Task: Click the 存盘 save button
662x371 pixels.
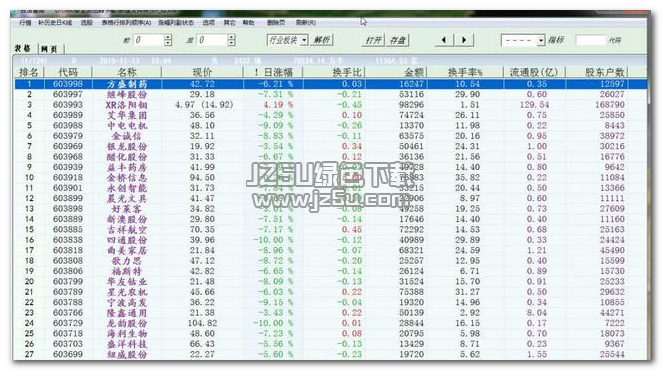Action: point(397,40)
